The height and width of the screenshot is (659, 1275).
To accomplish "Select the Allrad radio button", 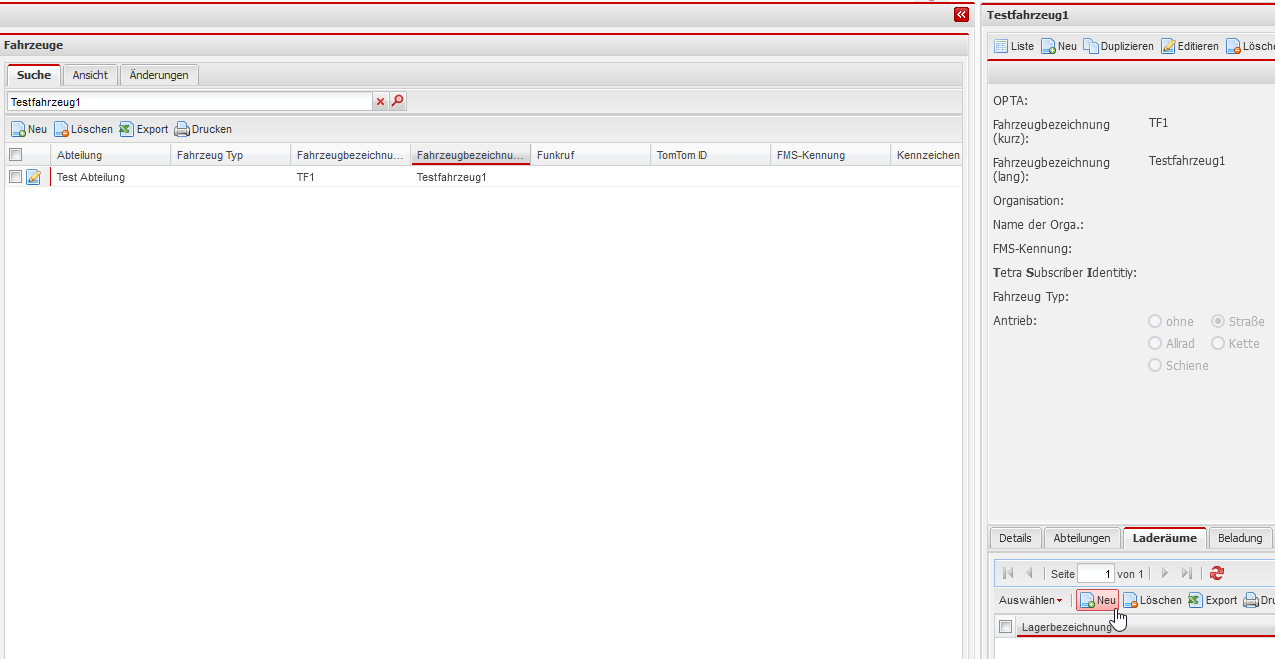I will coord(1155,344).
